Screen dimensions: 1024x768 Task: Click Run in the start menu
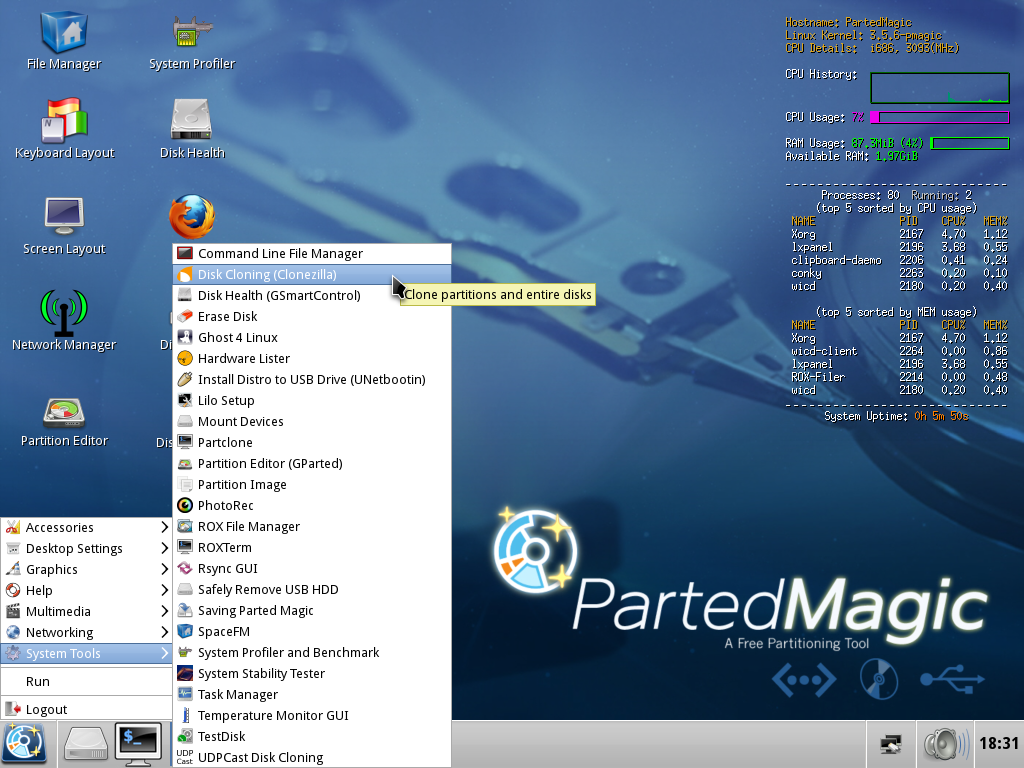[x=86, y=681]
